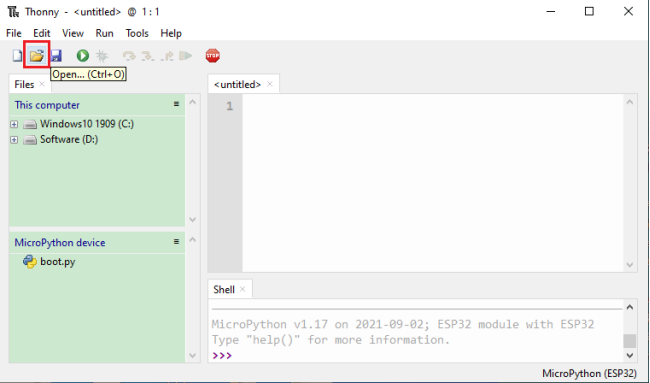Screen dimensions: 650x383
Task: Open the Run menu
Action: pyautogui.click(x=104, y=33)
